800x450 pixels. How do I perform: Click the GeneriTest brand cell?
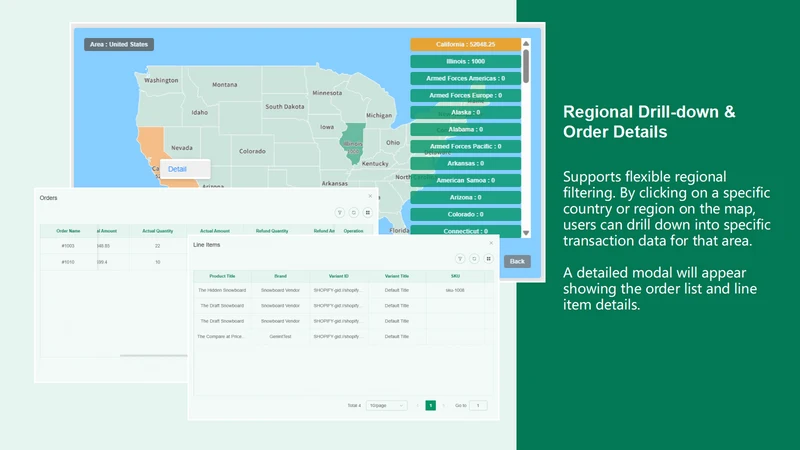pyautogui.click(x=280, y=337)
